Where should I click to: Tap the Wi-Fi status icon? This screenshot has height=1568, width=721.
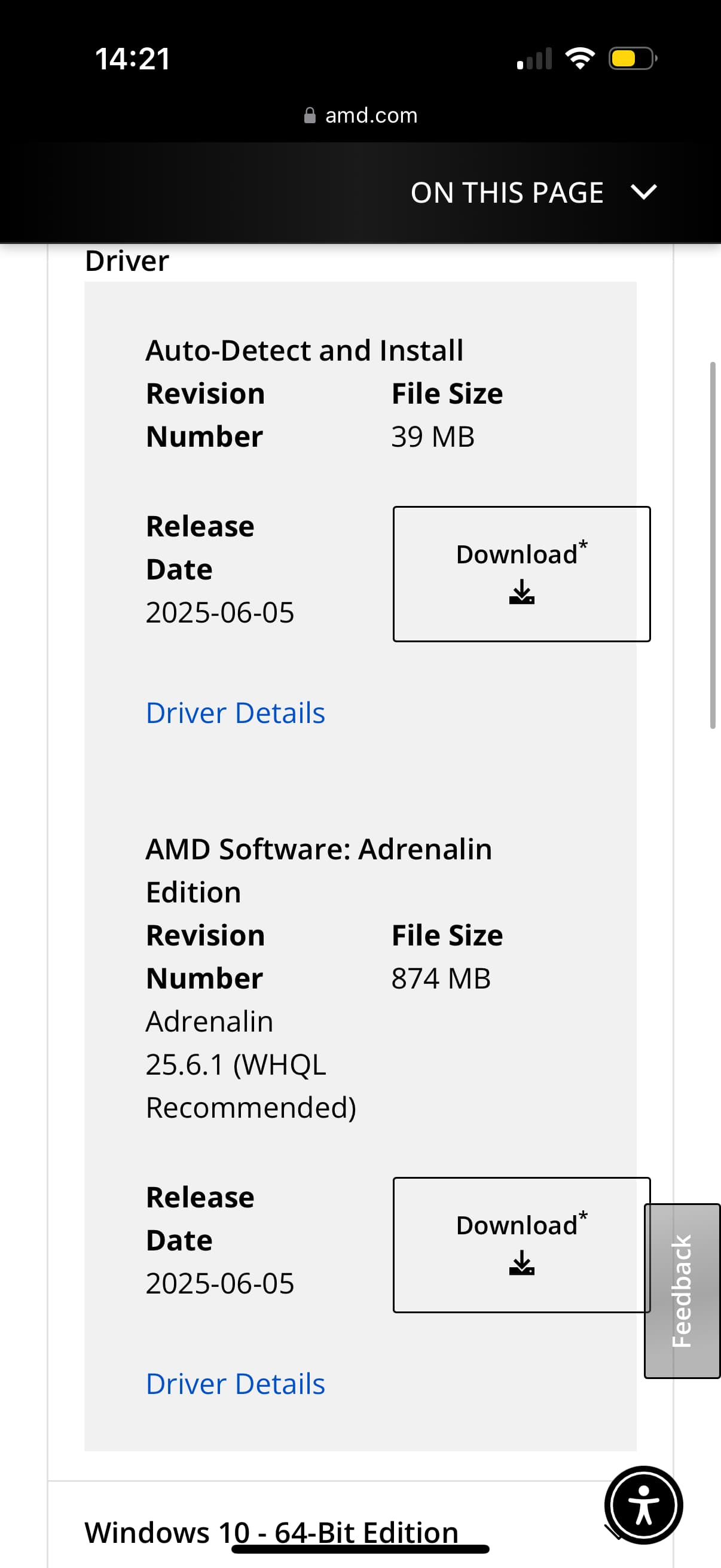[x=580, y=59]
